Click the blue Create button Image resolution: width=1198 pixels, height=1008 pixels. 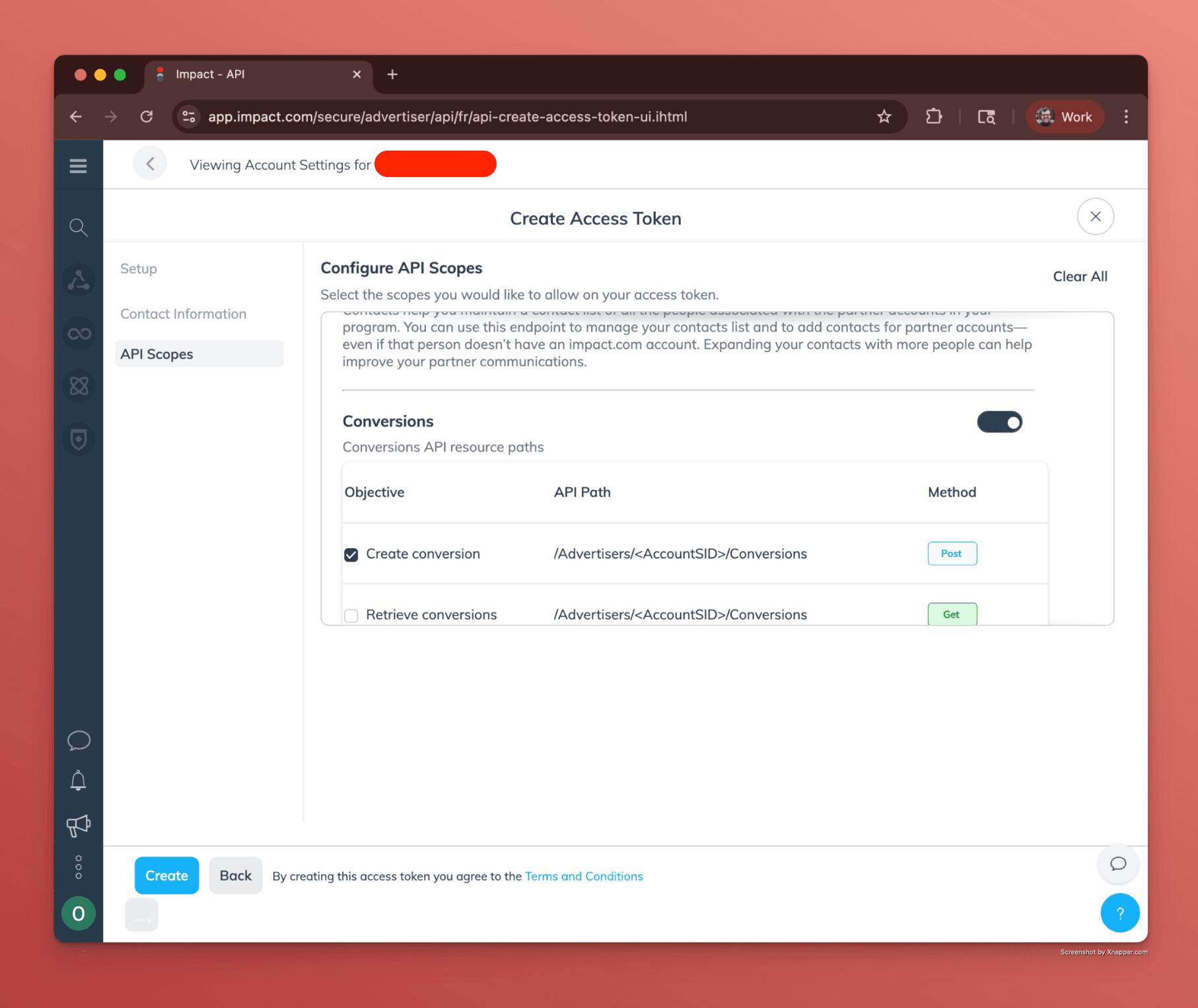coord(166,875)
